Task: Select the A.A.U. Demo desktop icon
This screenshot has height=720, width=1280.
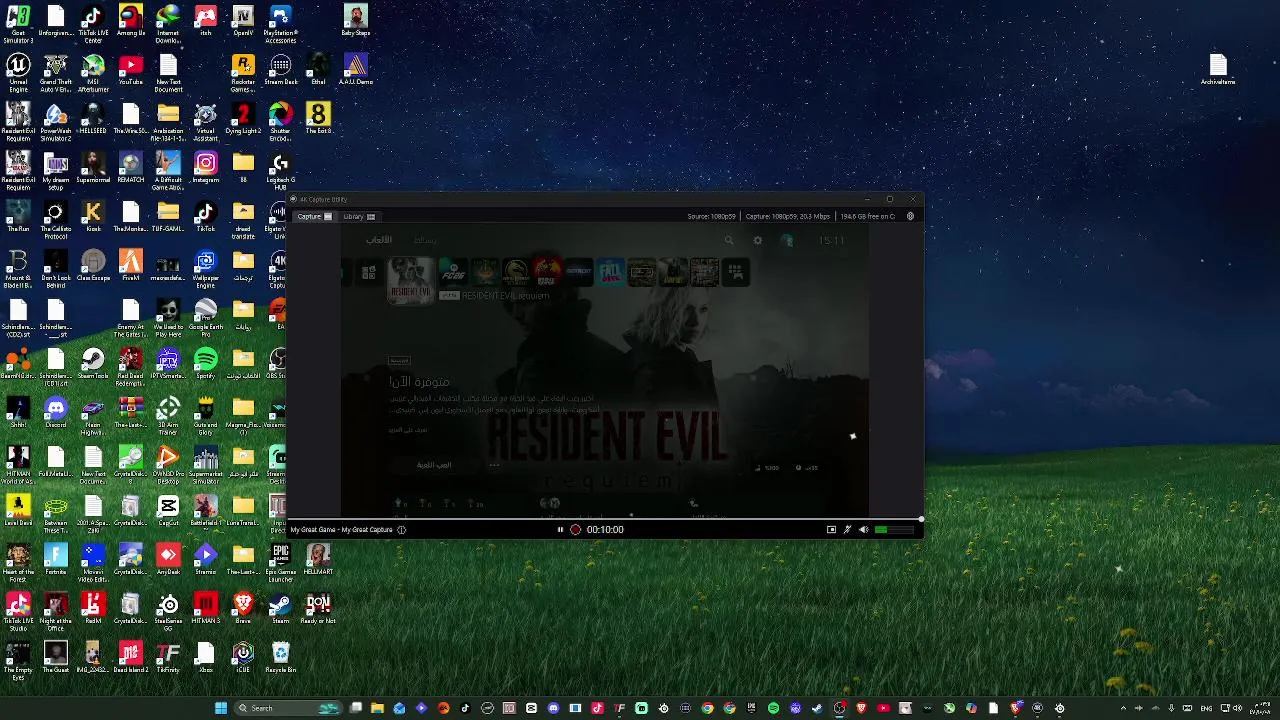Action: coord(355,71)
